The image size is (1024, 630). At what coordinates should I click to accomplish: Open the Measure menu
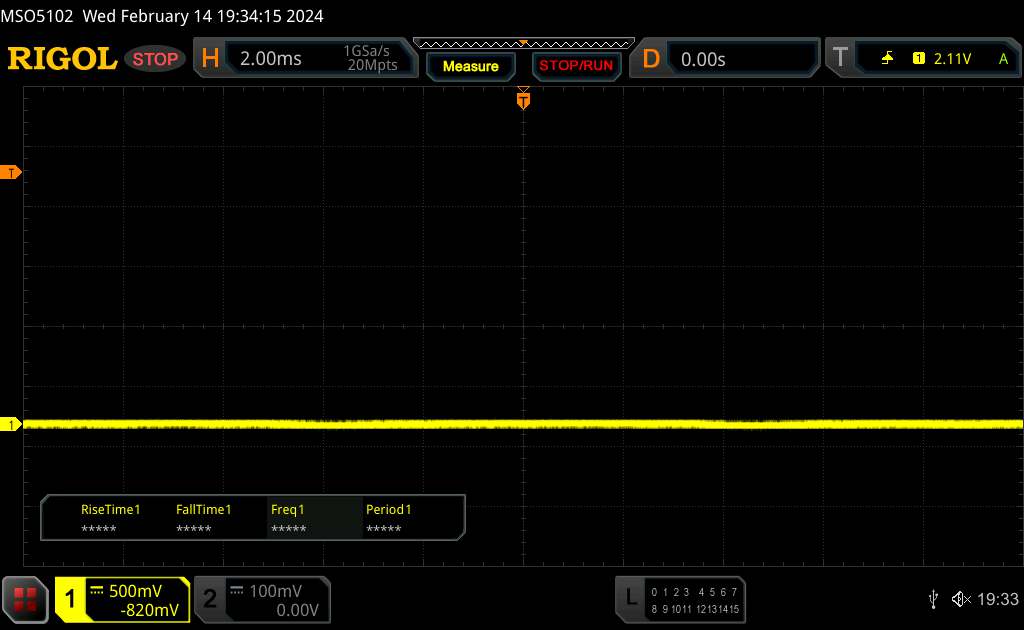pyautogui.click(x=470, y=66)
